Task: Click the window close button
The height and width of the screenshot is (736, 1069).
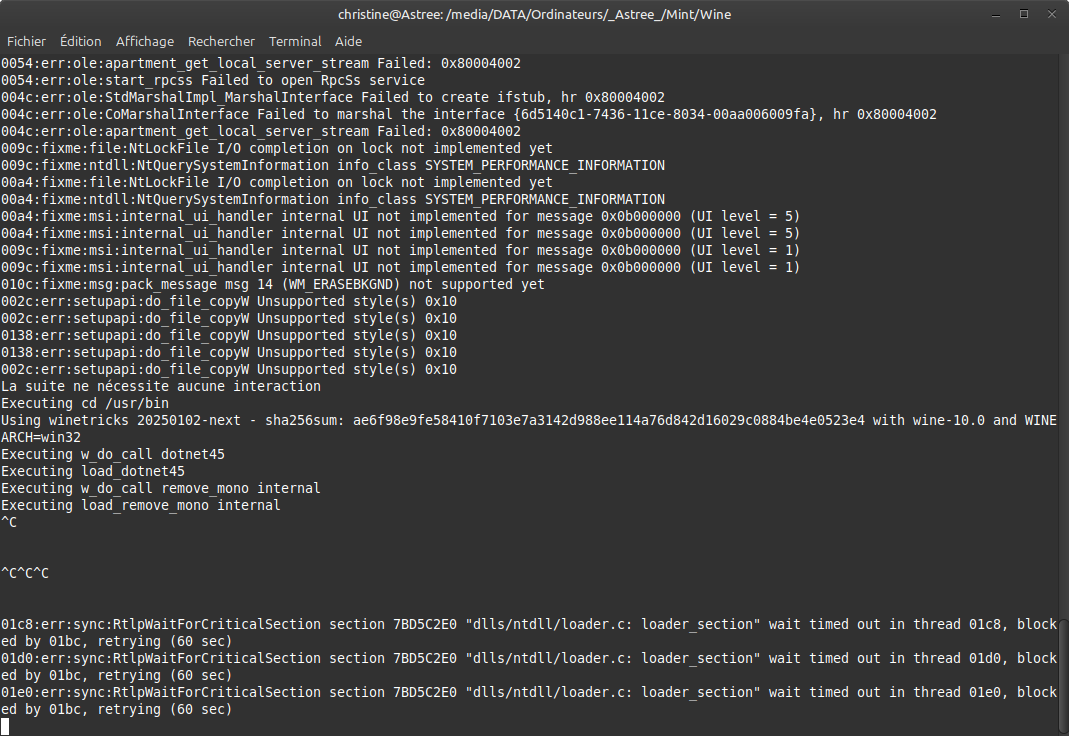Action: 1050,14
